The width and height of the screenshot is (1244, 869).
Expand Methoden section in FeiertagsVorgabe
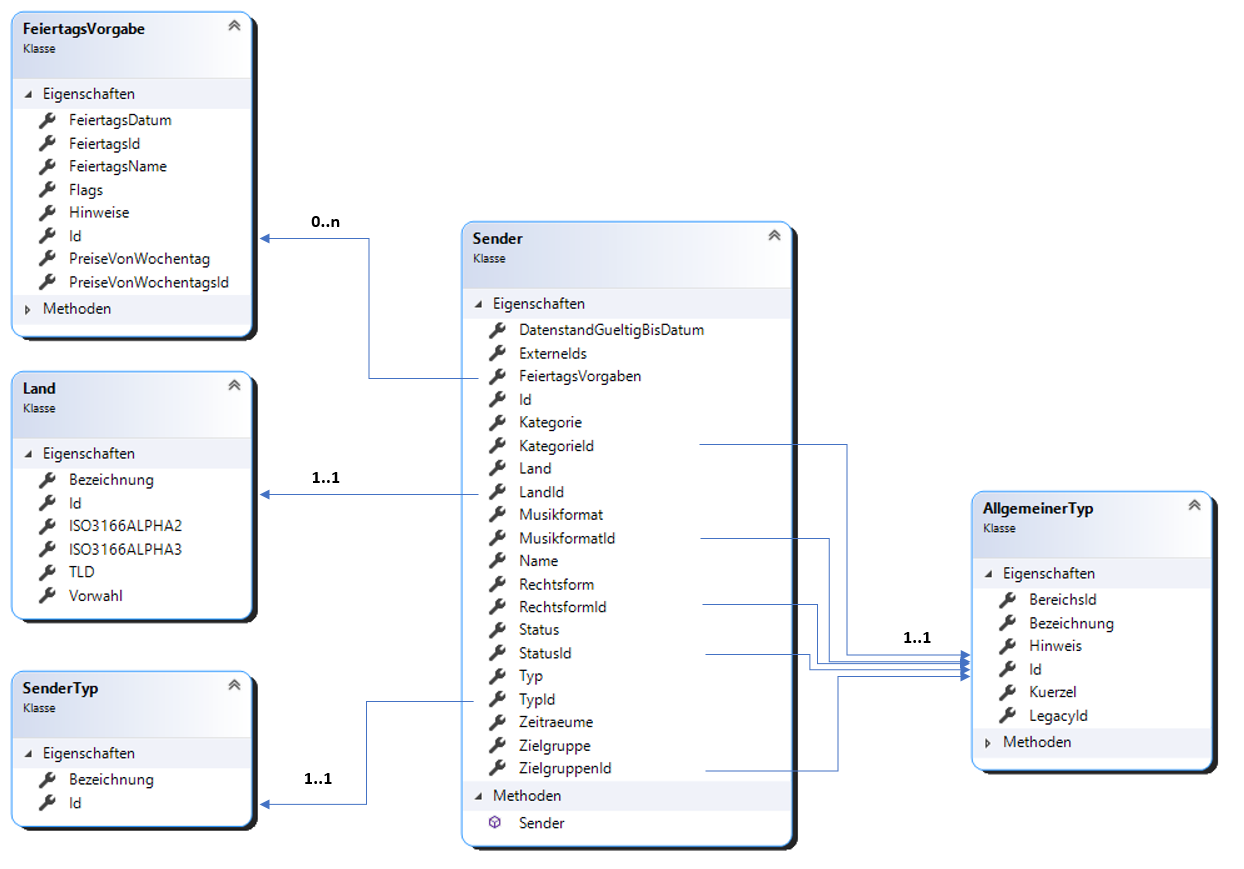point(28,309)
